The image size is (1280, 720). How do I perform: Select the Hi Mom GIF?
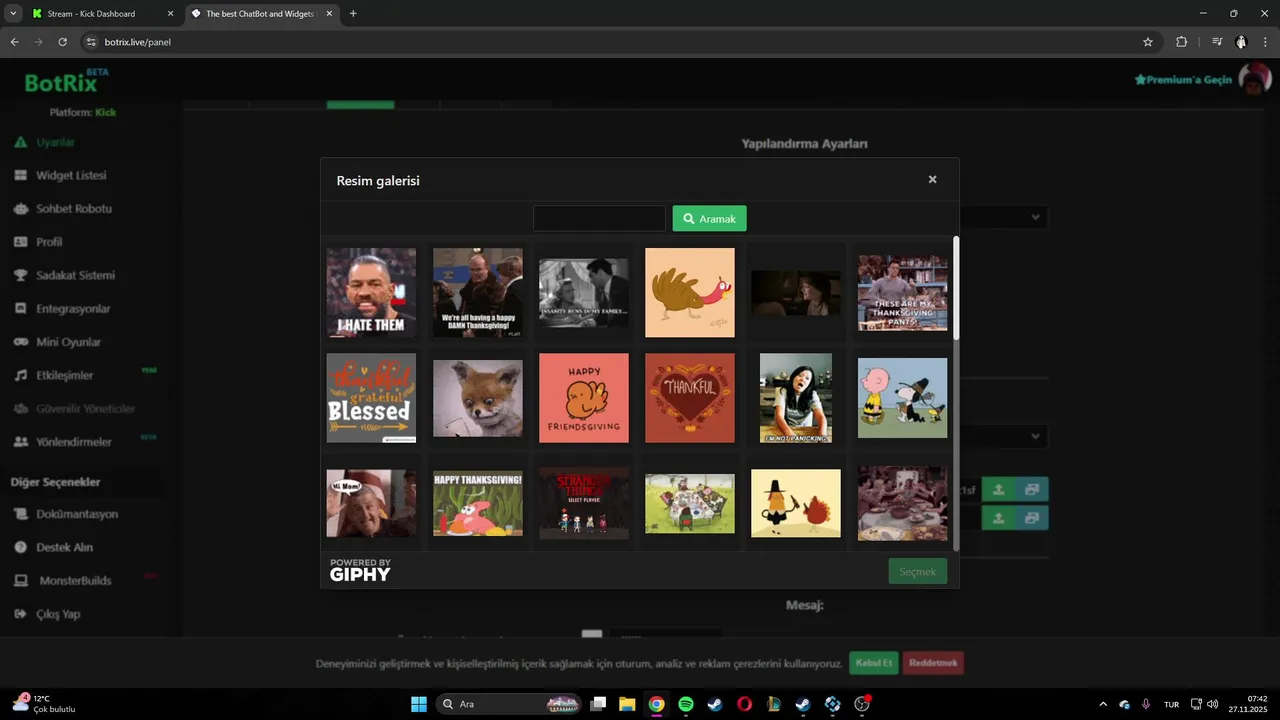[x=371, y=504]
